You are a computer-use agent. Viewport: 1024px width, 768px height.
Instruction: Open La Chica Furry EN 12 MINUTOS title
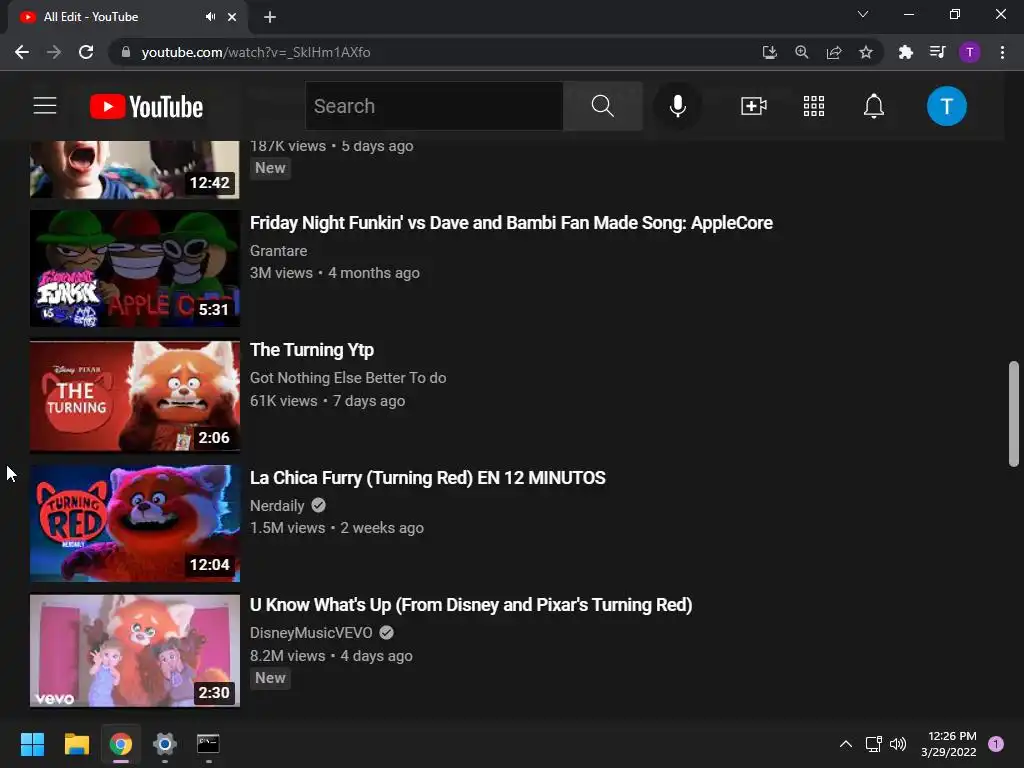(428, 478)
